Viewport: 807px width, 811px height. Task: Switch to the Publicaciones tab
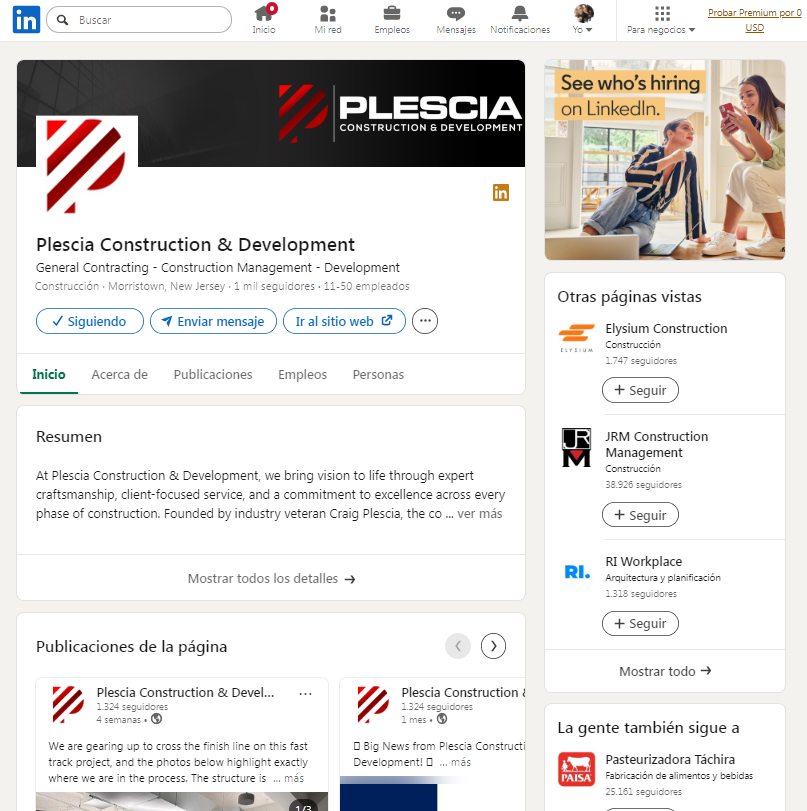point(213,374)
